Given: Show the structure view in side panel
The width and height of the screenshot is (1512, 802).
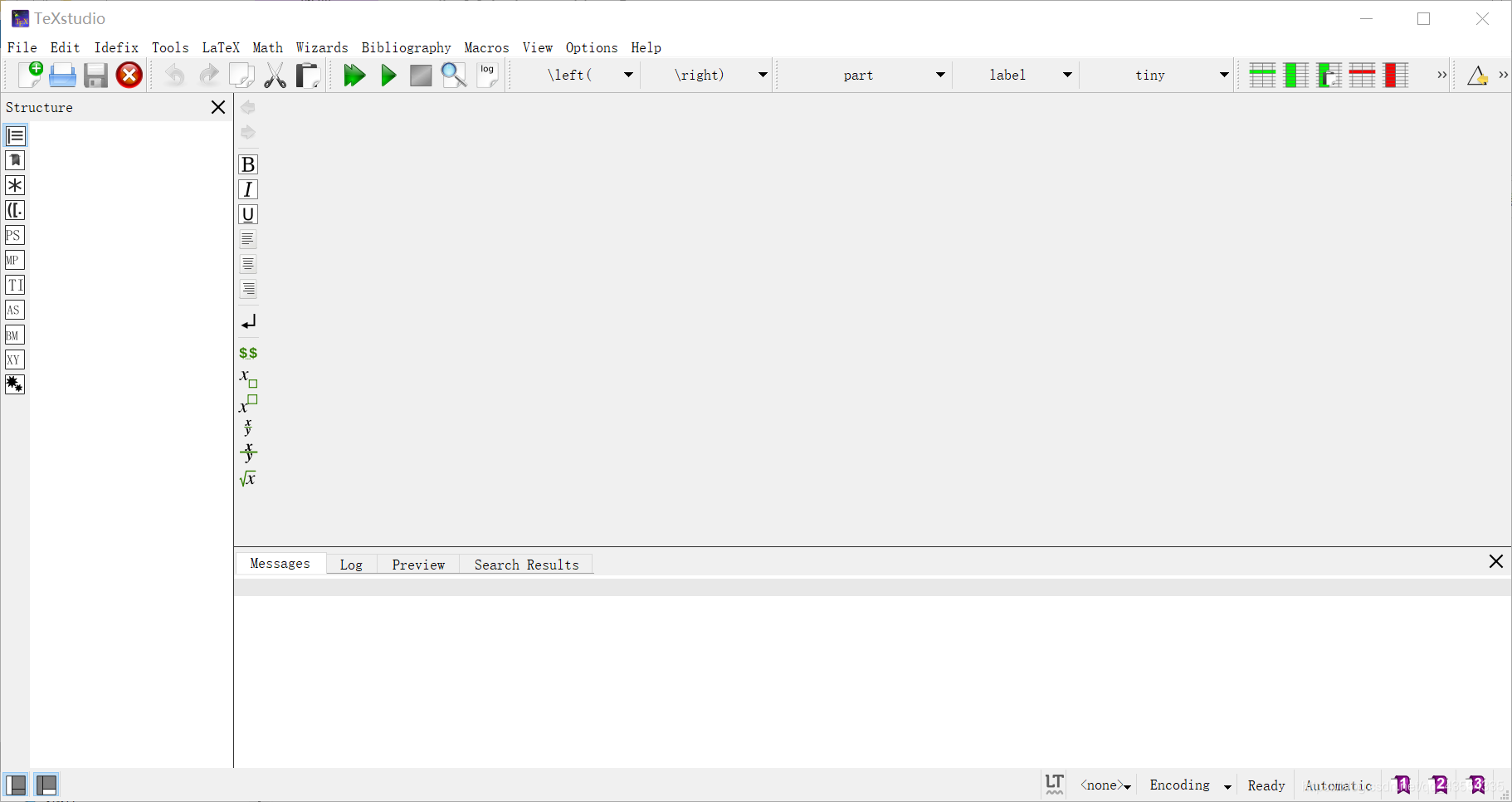Looking at the screenshot, I should (15, 135).
